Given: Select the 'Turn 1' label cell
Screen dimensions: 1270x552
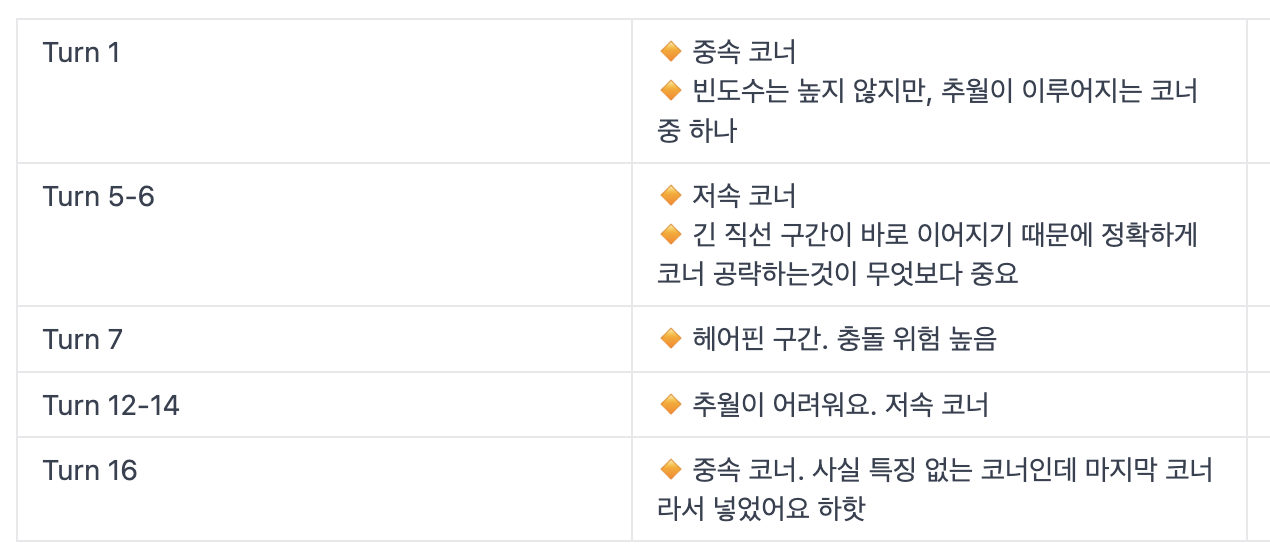Looking at the screenshot, I should [82, 52].
